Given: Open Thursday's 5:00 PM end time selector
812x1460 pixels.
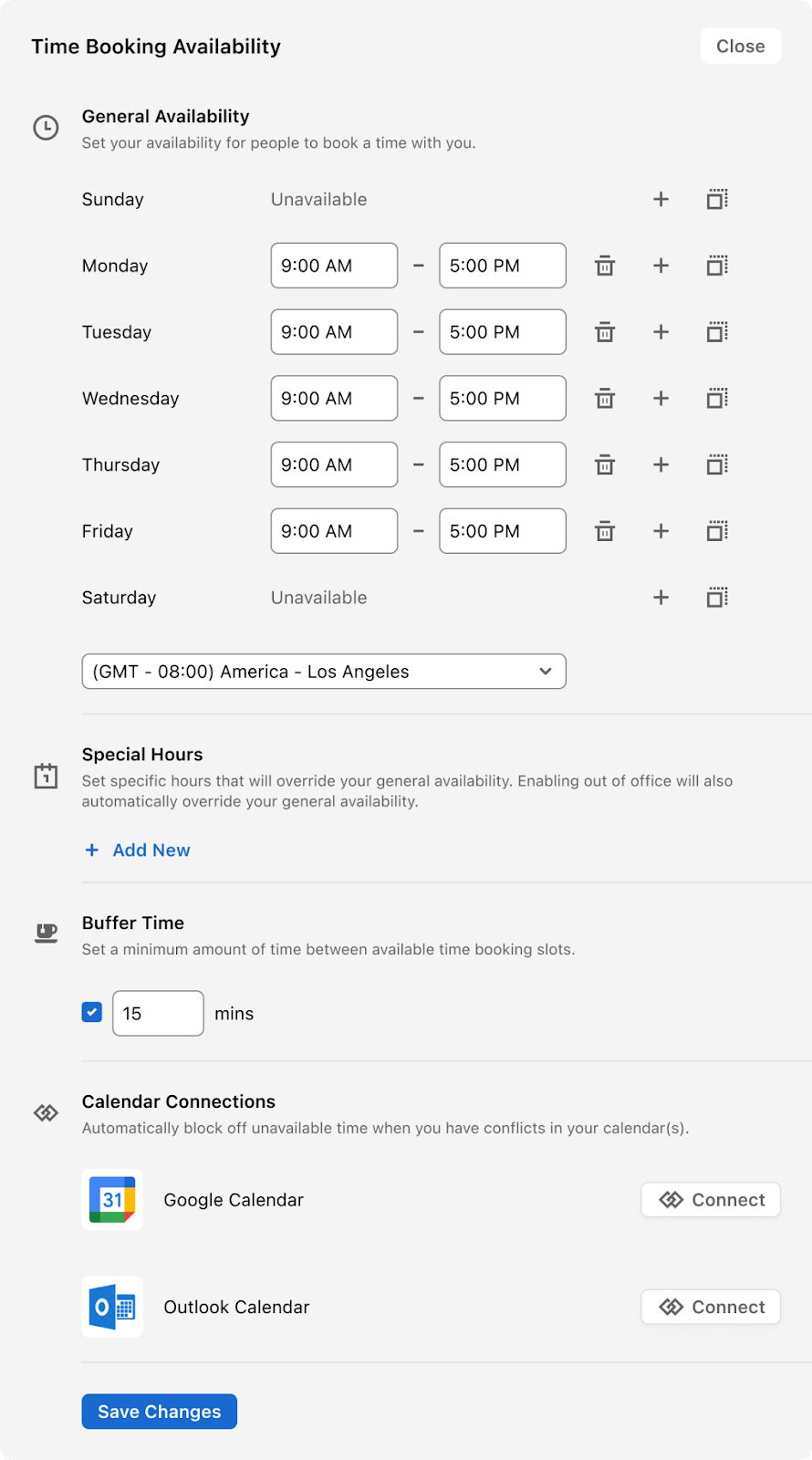Looking at the screenshot, I should (503, 464).
